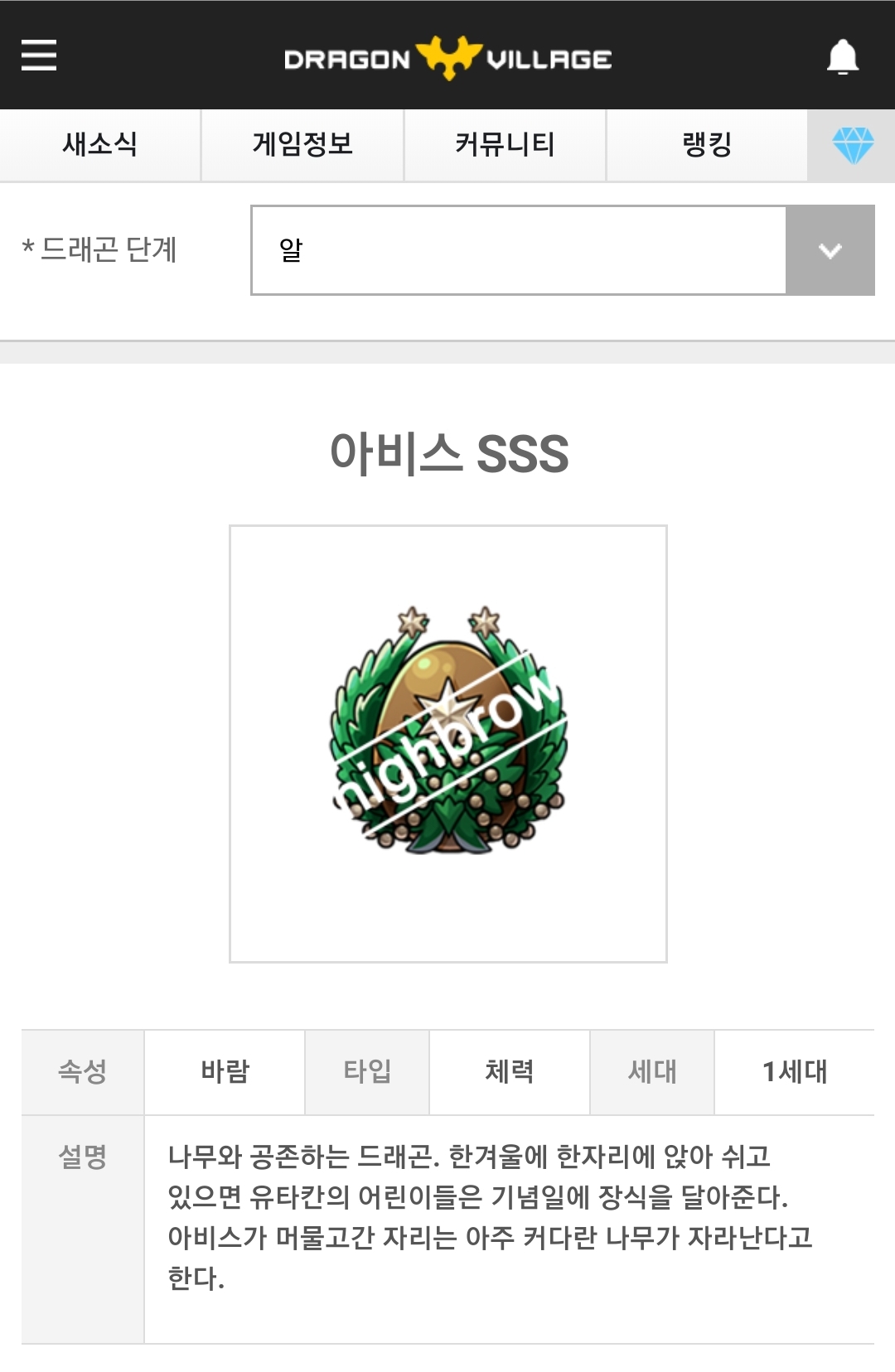Tap the 속성 header cell
The height and width of the screenshot is (1372, 895).
[83, 1071]
